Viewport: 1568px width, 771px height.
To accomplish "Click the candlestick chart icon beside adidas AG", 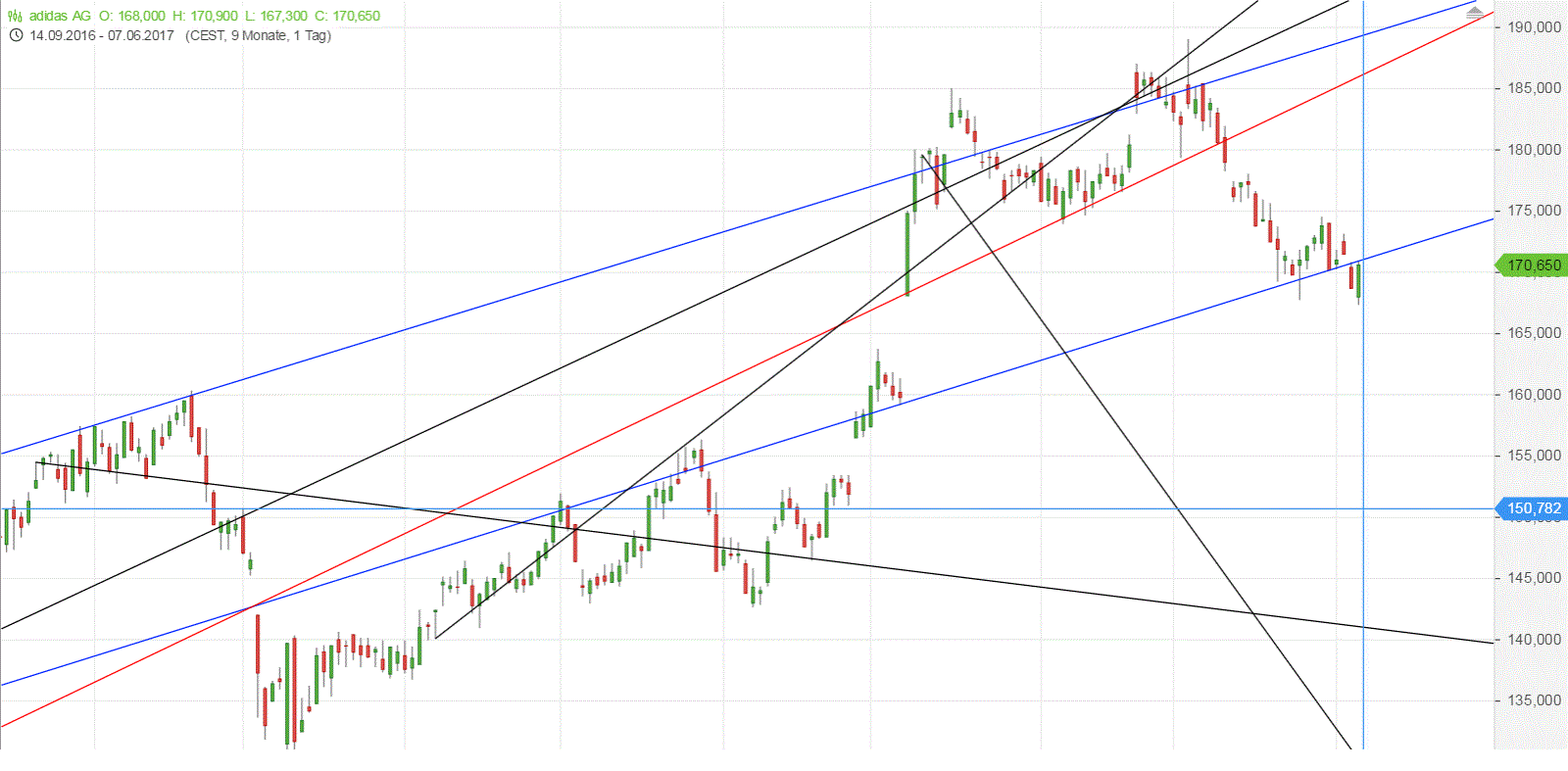I will pyautogui.click(x=15, y=16).
